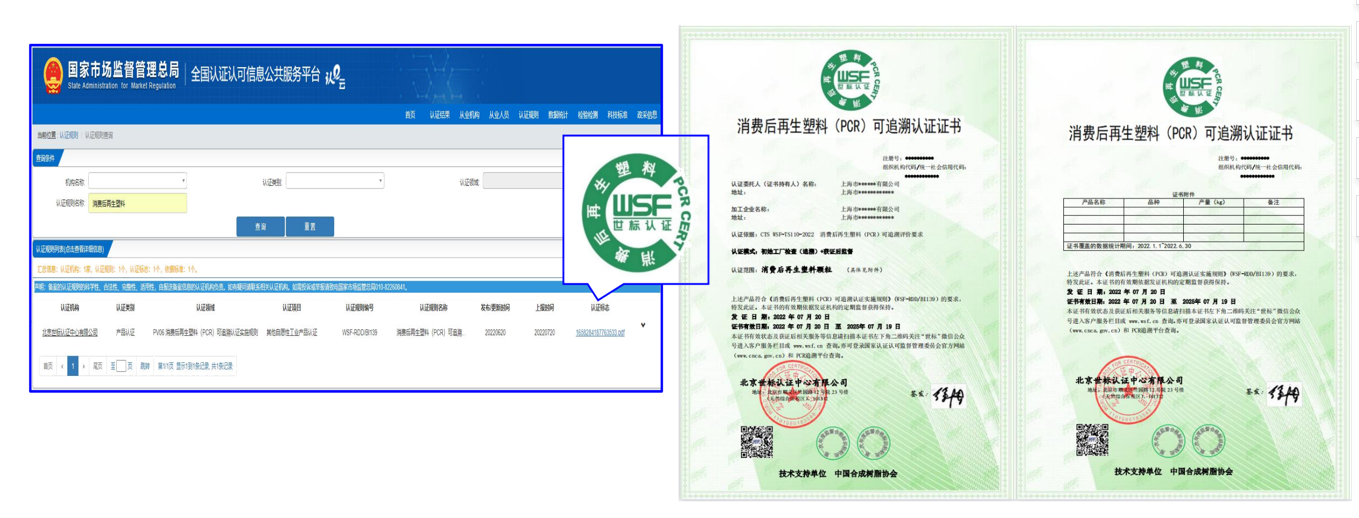Click the 重置 reset button
Image resolution: width=1359 pixels, height=518 pixels.
pyautogui.click(x=310, y=227)
